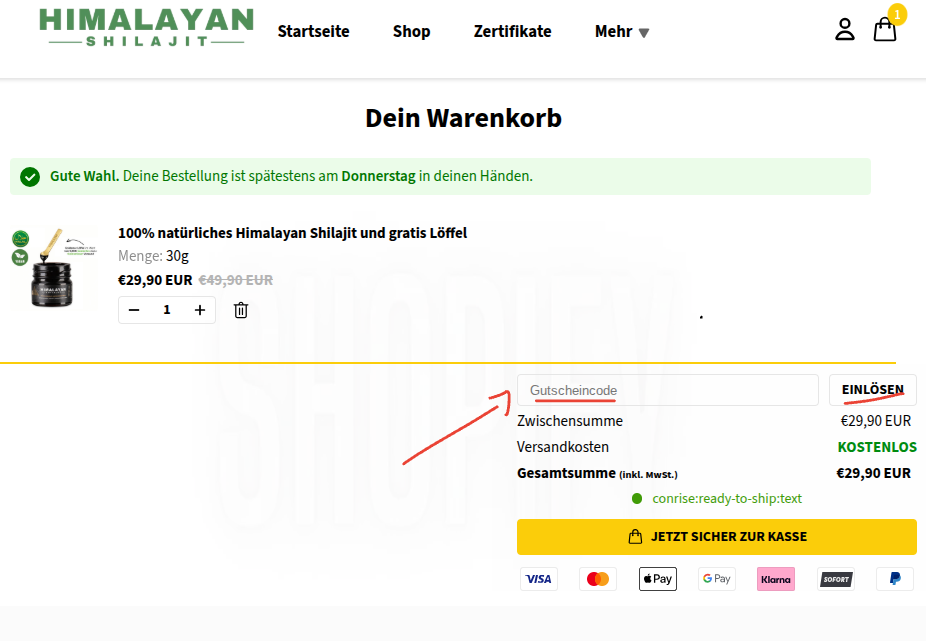This screenshot has height=641, width=926.
Task: Click the Sofort payment icon
Action: (835, 579)
